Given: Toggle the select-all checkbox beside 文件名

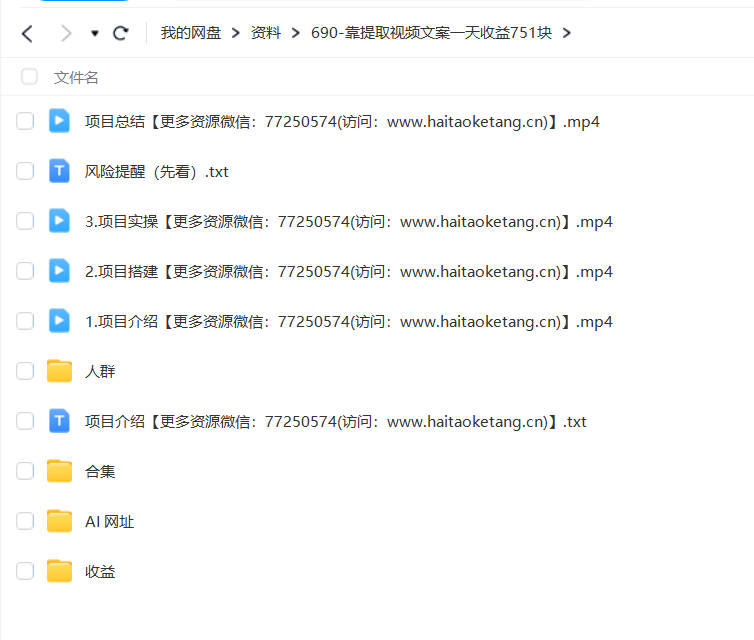Looking at the screenshot, I should pos(29,76).
